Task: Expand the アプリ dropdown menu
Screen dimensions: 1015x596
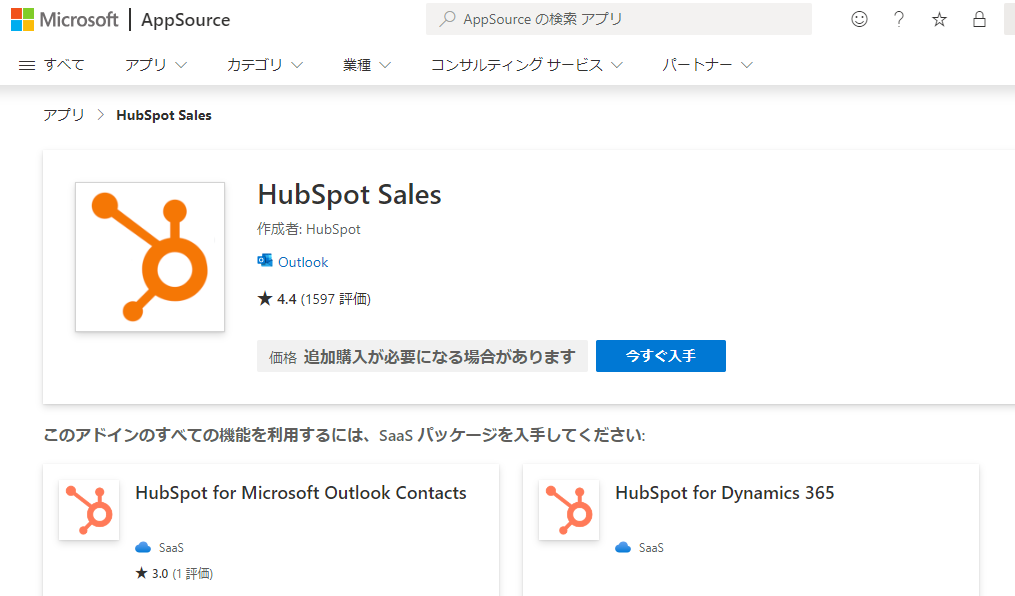Action: [x=155, y=65]
